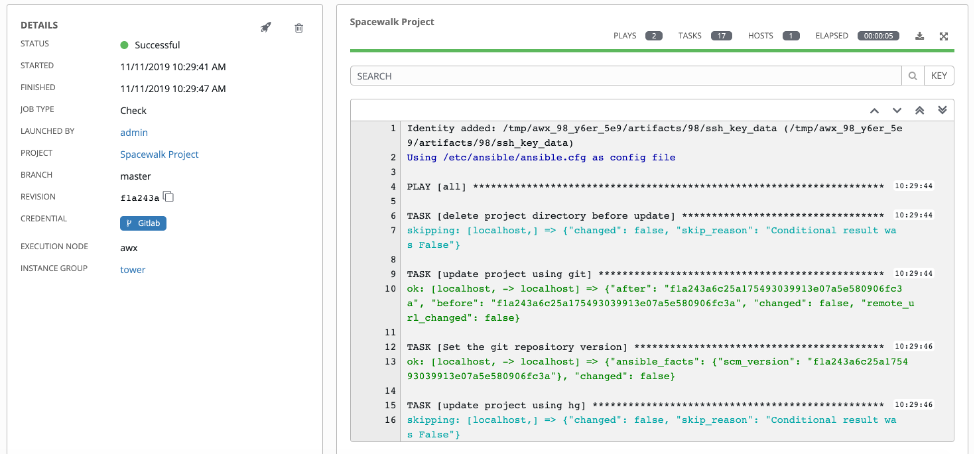Click the revision hash f1a243a
Screen dimensions: 974x454
(x=140, y=198)
